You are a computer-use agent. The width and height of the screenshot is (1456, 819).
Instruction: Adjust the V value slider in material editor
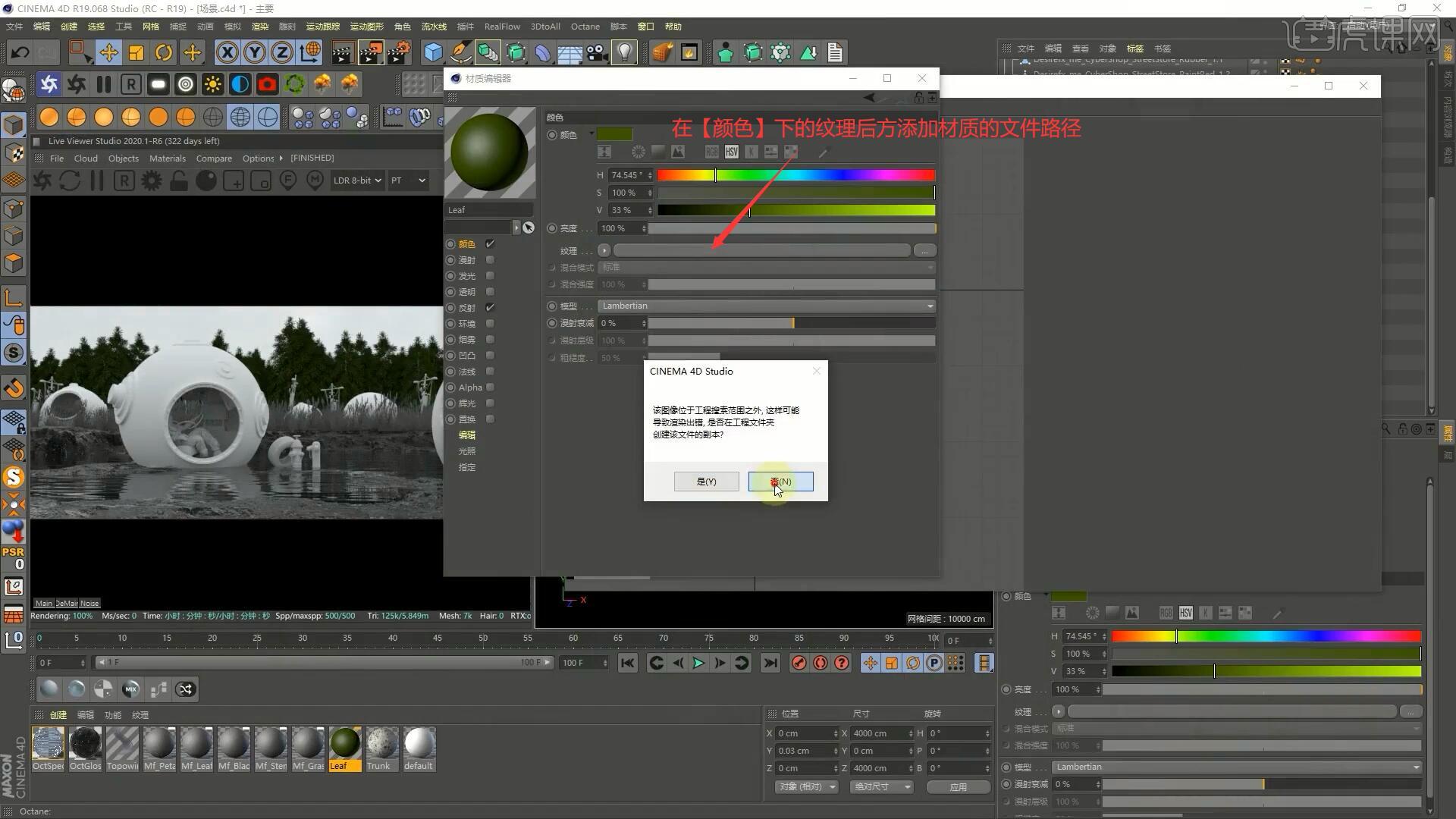[796, 210]
